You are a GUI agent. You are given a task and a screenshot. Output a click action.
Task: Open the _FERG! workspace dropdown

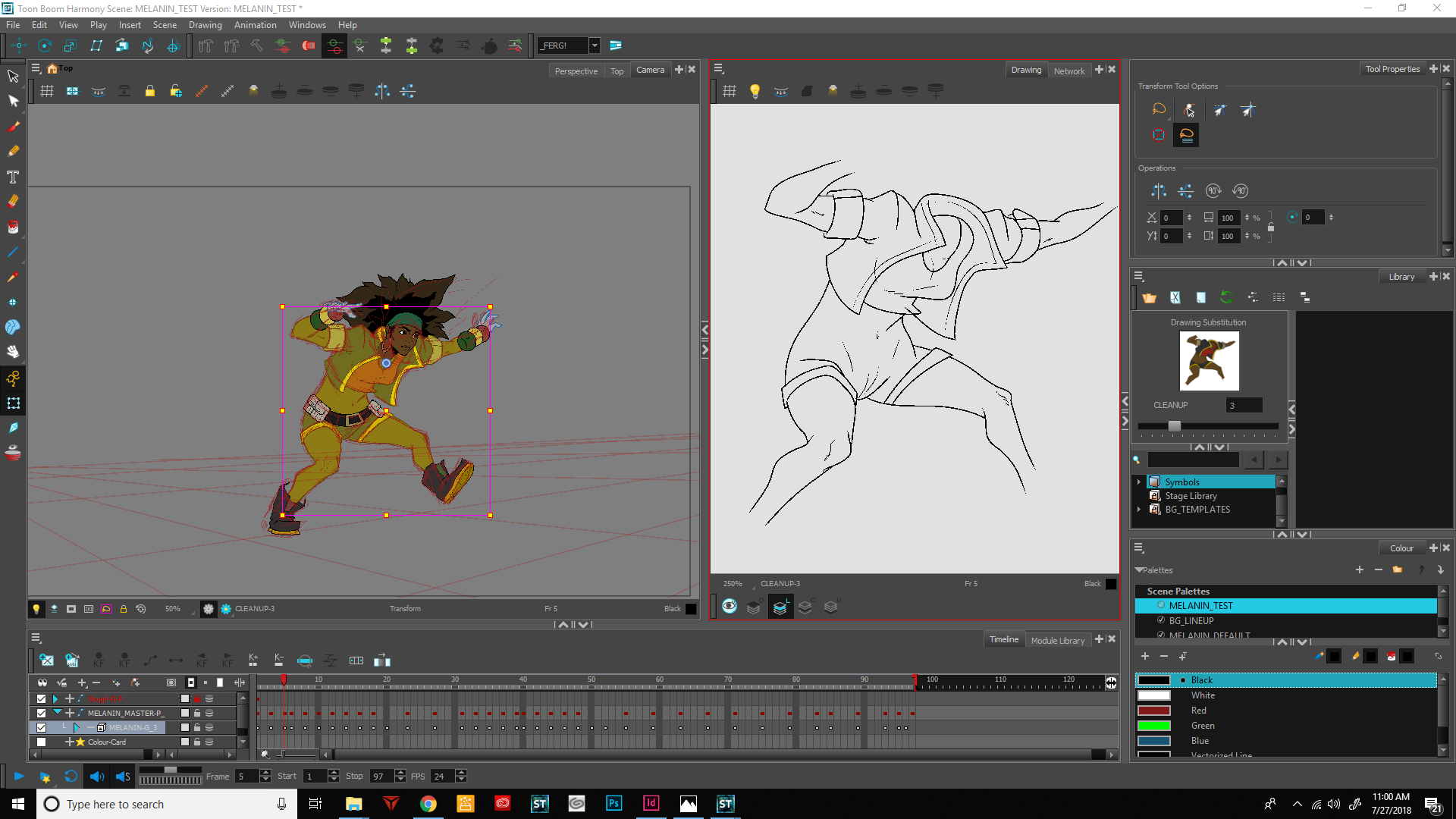point(595,45)
